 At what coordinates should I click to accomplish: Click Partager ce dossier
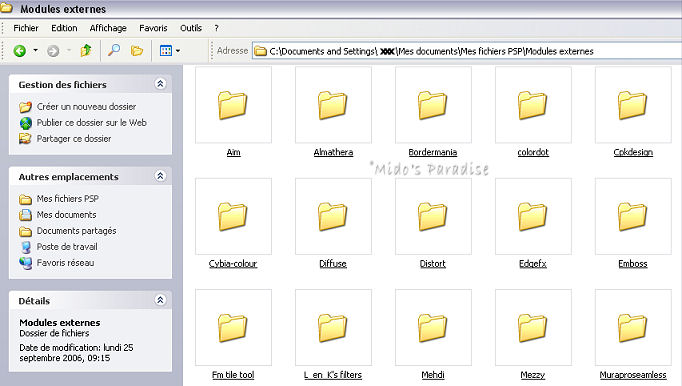[x=74, y=139]
